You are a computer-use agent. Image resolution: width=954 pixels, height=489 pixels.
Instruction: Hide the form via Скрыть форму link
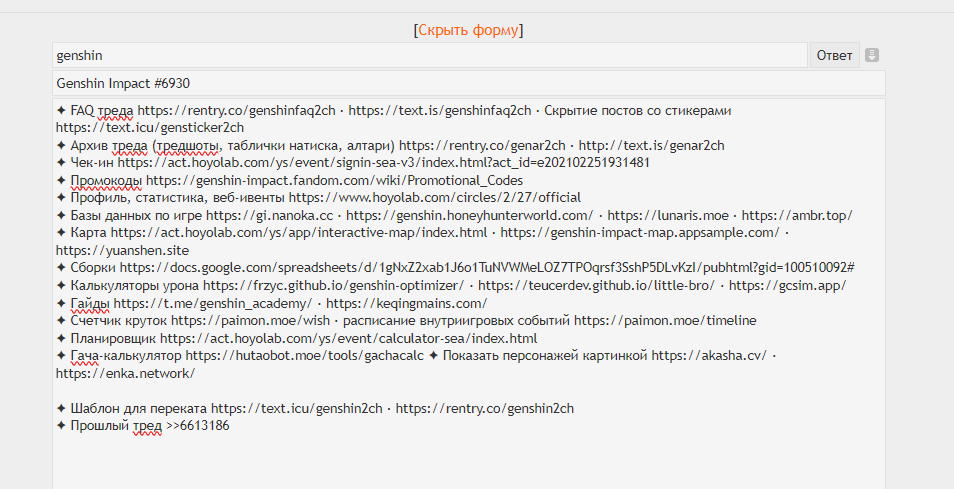pos(468,30)
